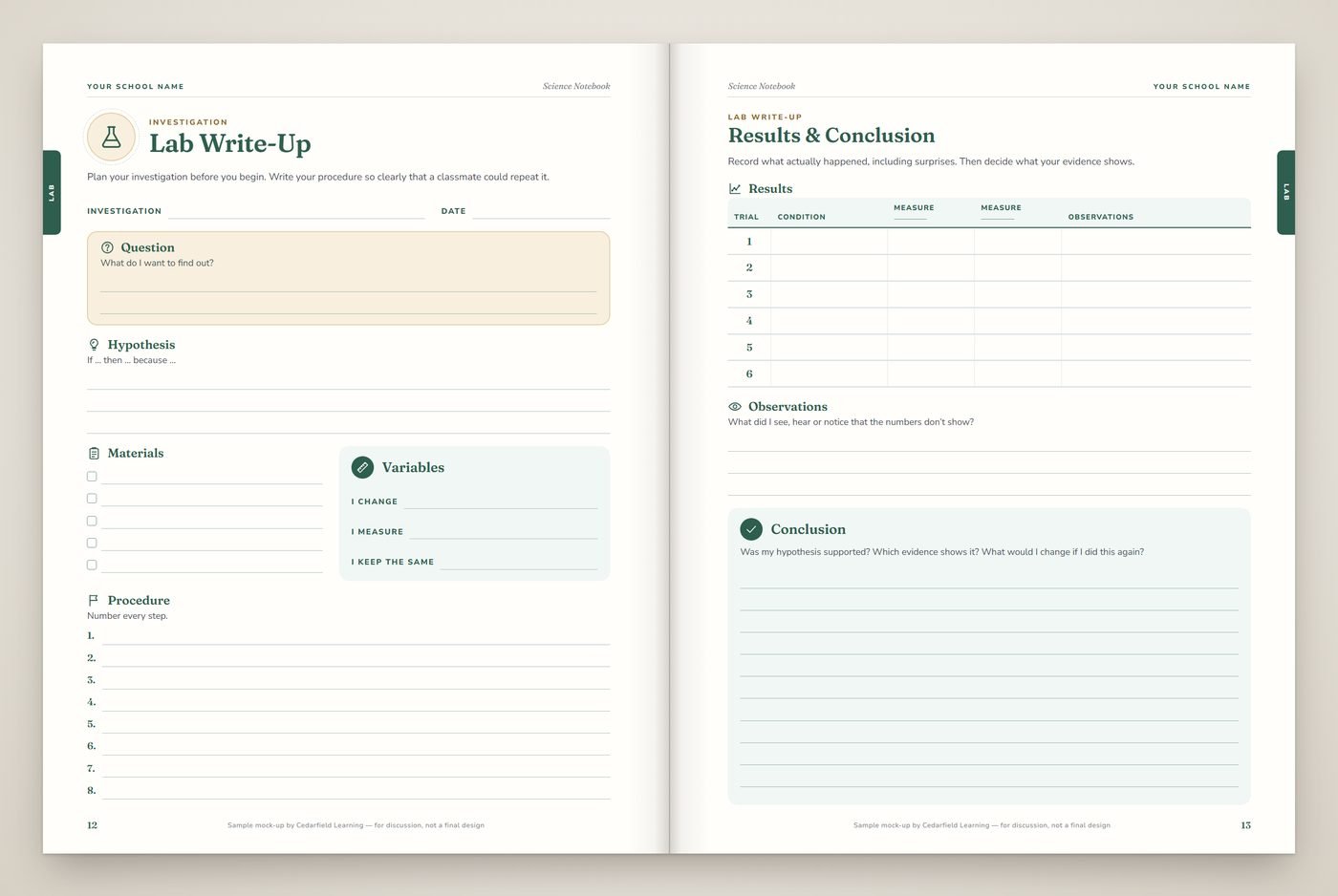The width and height of the screenshot is (1338, 896).
Task: Click the flag icon beside Procedure
Action: [94, 601]
